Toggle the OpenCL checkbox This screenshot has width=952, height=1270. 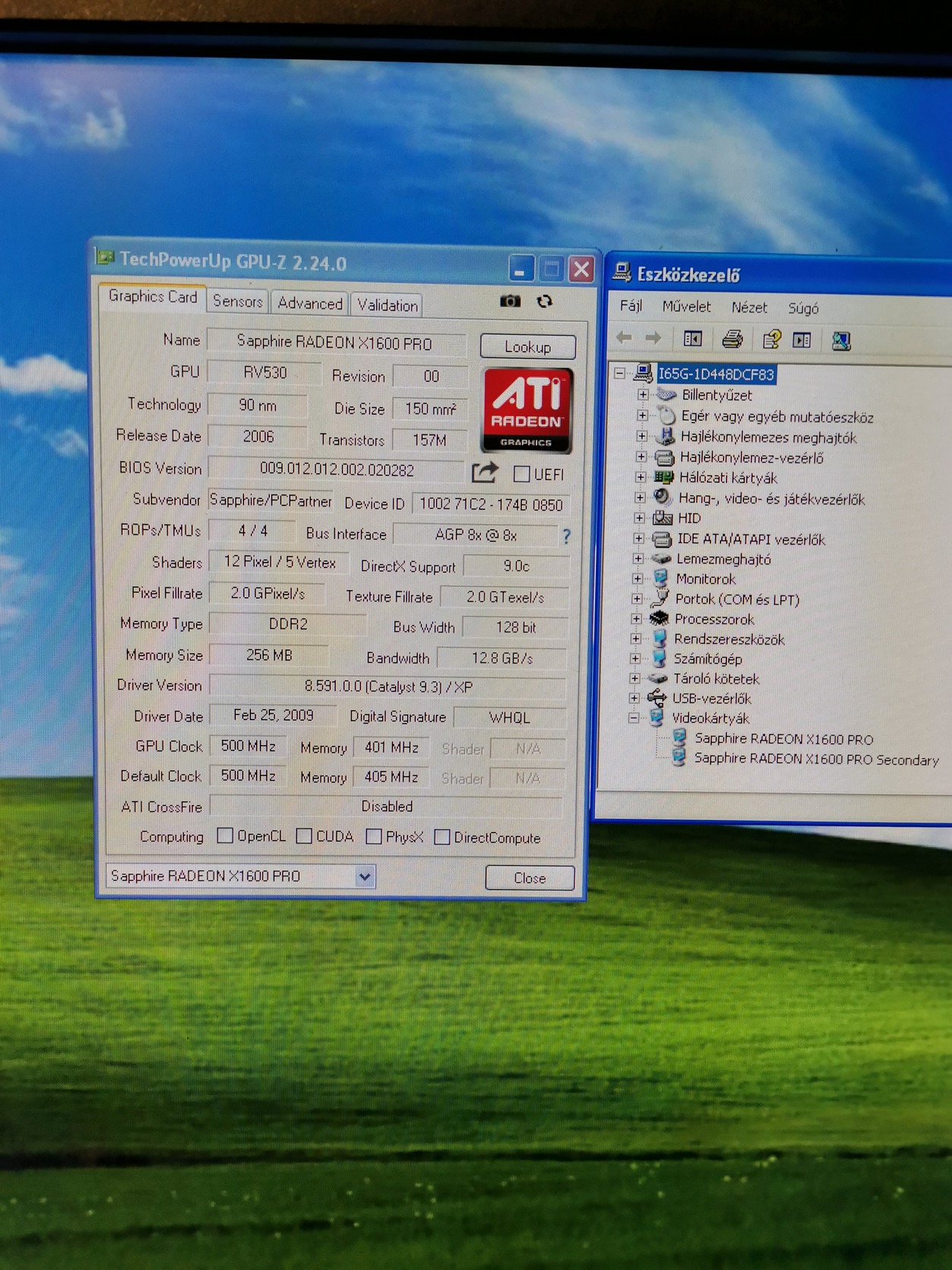225,836
